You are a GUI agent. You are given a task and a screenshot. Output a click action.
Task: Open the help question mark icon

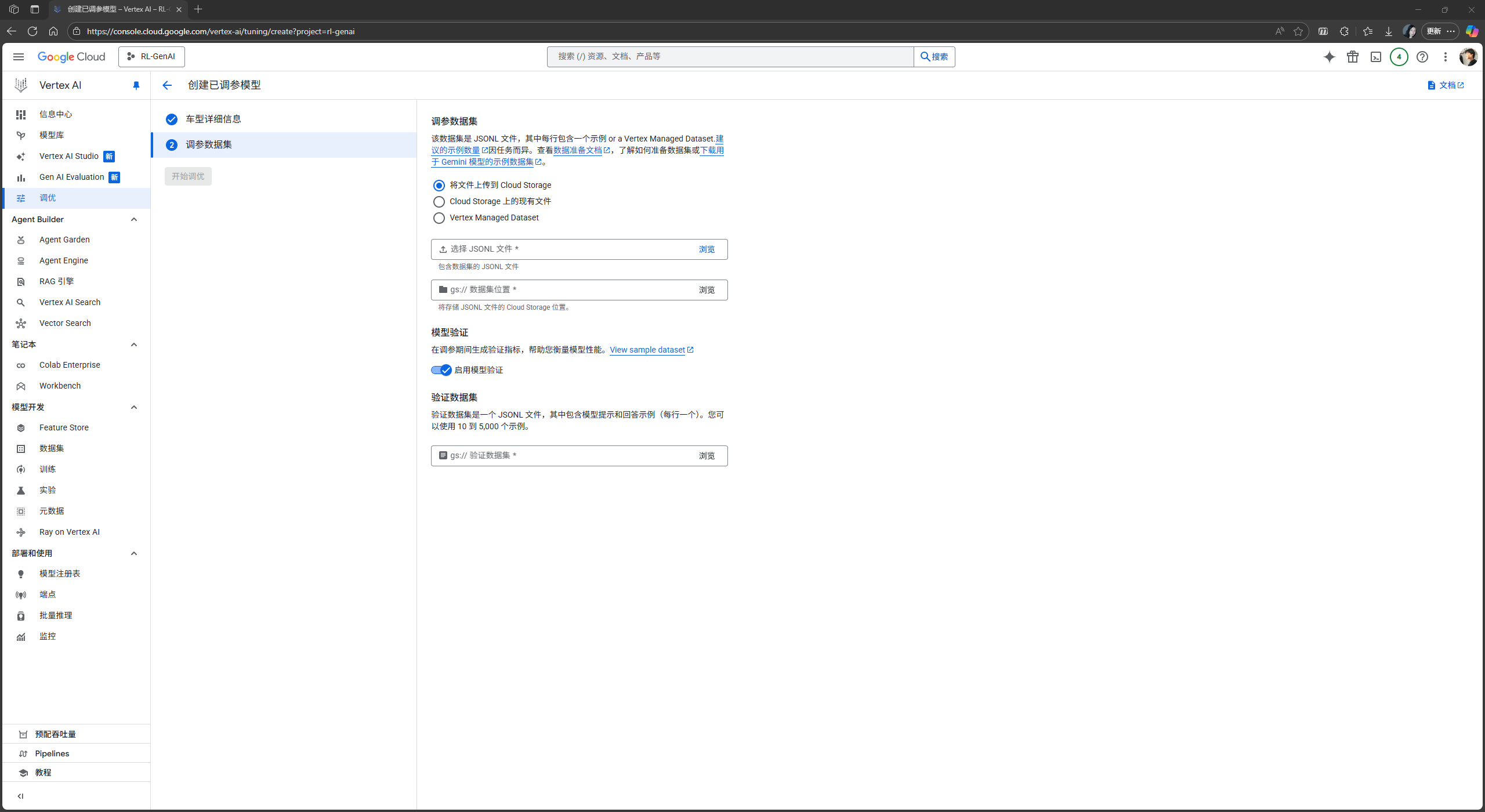click(x=1422, y=56)
